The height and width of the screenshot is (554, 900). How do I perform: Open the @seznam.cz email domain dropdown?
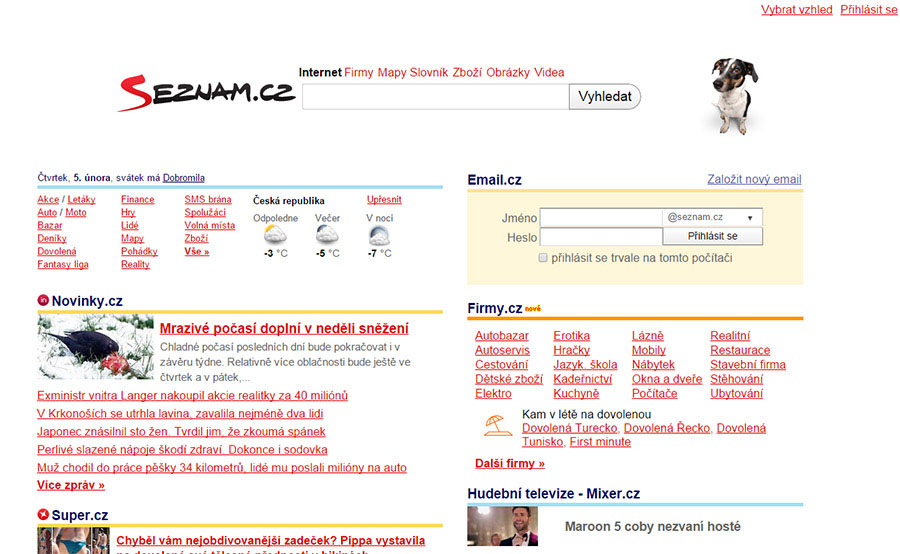click(x=712, y=217)
